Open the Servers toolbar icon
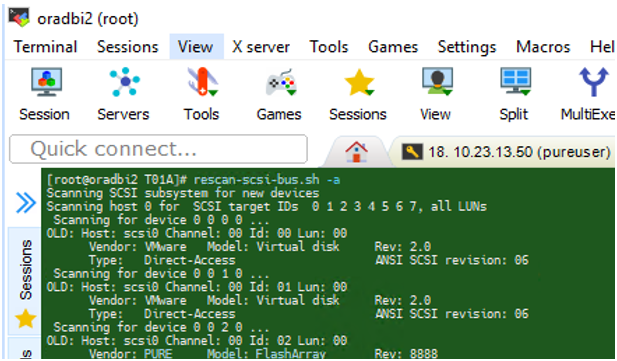This screenshot has height=361, width=617. [x=124, y=82]
